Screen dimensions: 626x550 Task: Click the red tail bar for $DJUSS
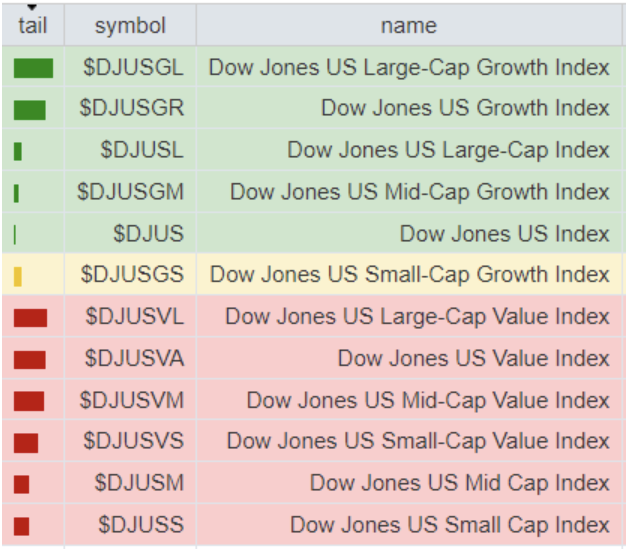tap(22, 525)
